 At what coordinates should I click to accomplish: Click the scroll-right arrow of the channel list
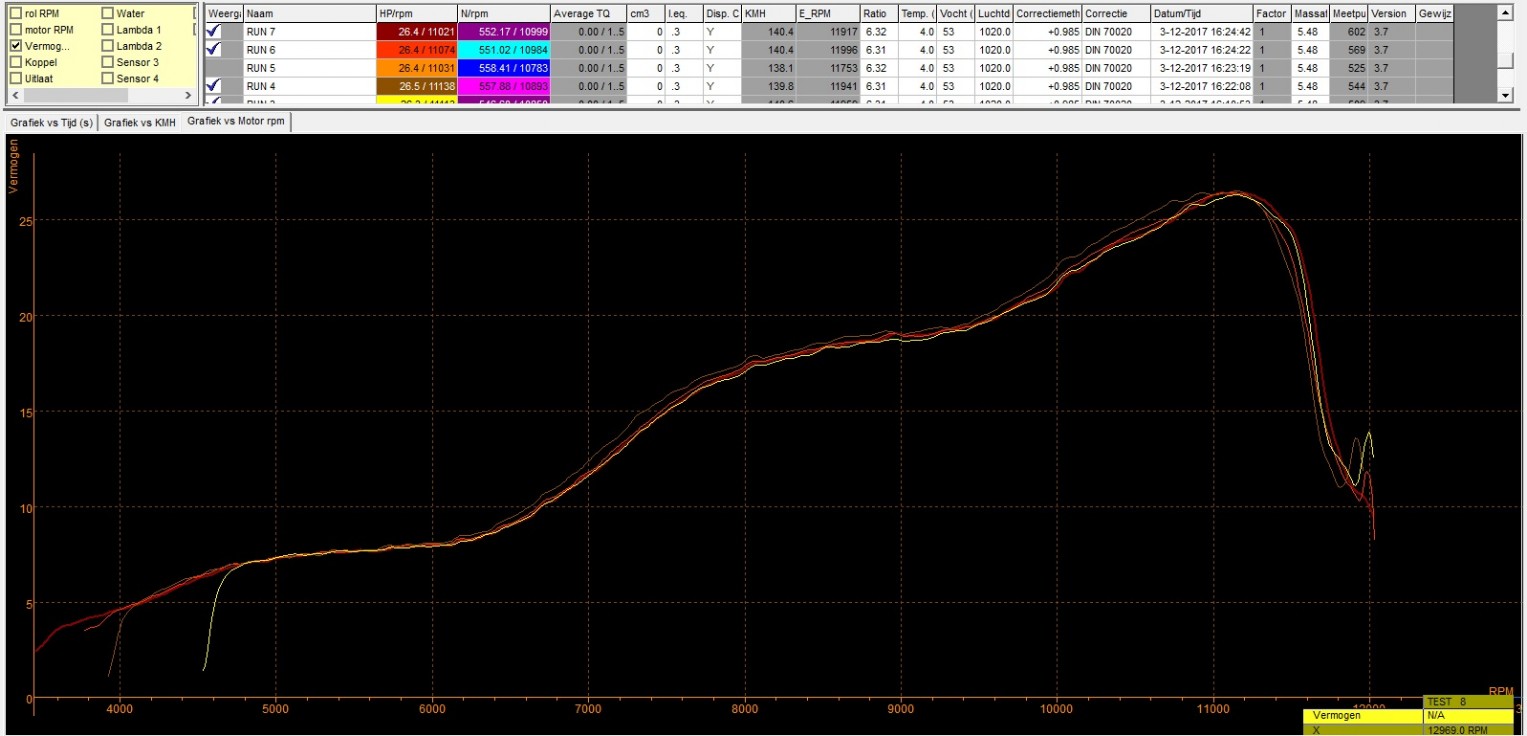coord(187,95)
